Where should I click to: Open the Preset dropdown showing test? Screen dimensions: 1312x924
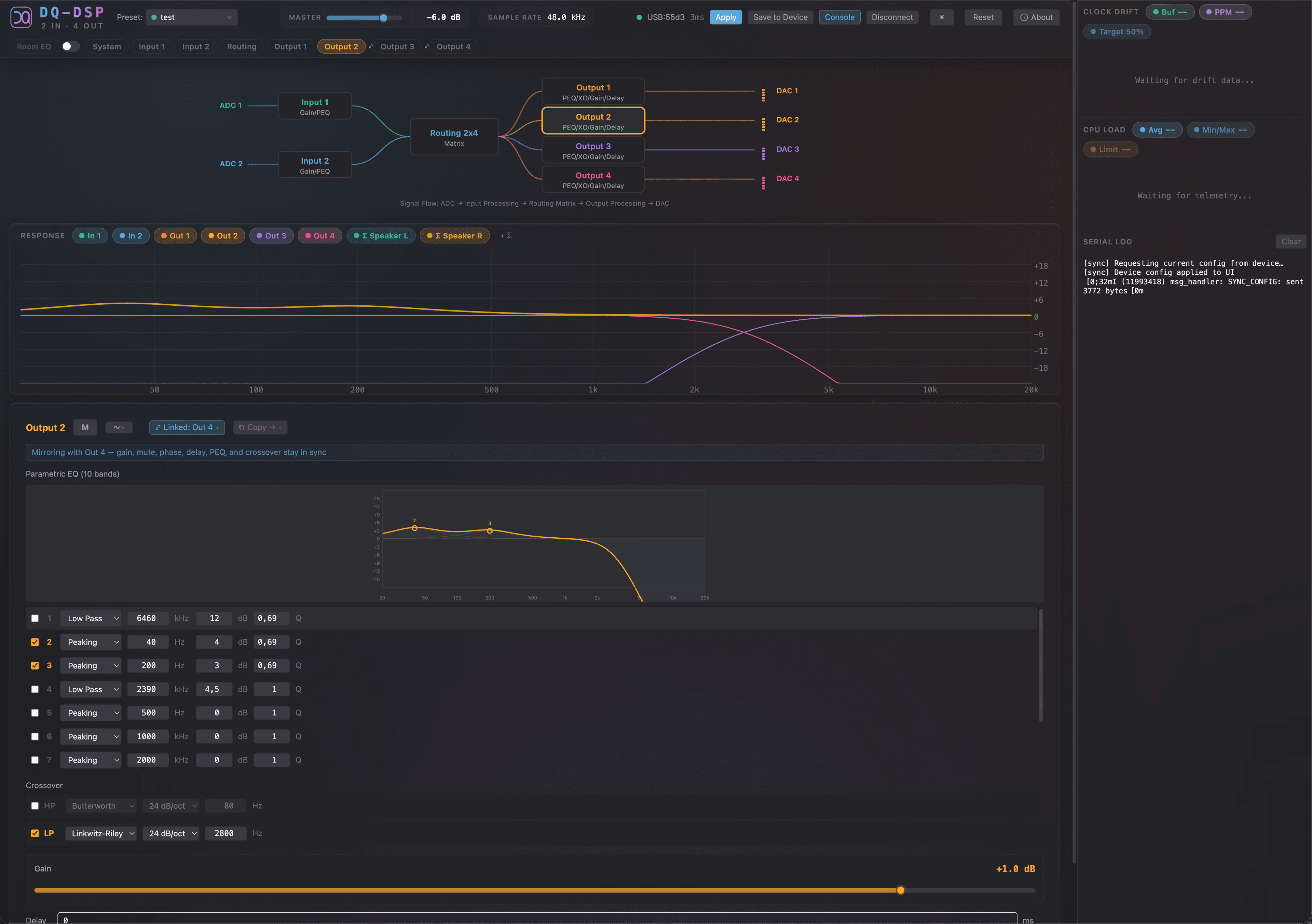point(191,17)
